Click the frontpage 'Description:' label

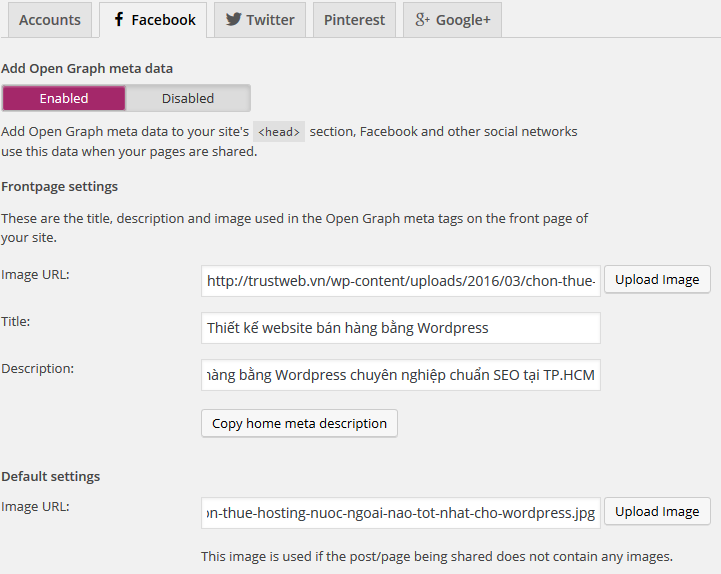38,368
